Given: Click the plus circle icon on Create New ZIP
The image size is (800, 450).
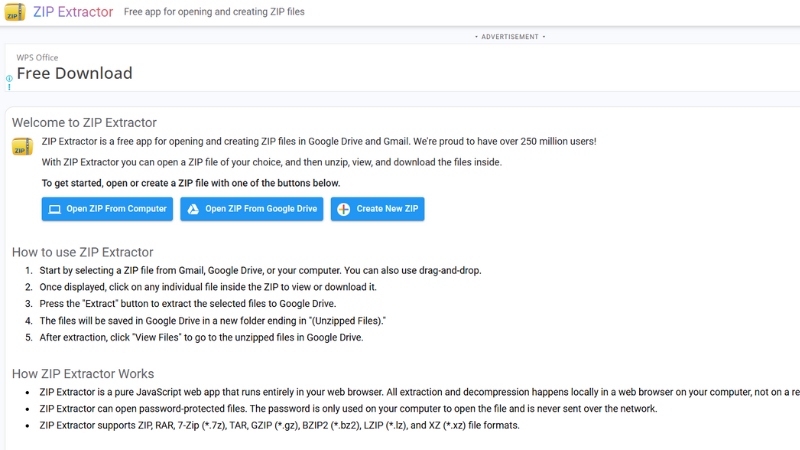Looking at the screenshot, I should [x=343, y=209].
